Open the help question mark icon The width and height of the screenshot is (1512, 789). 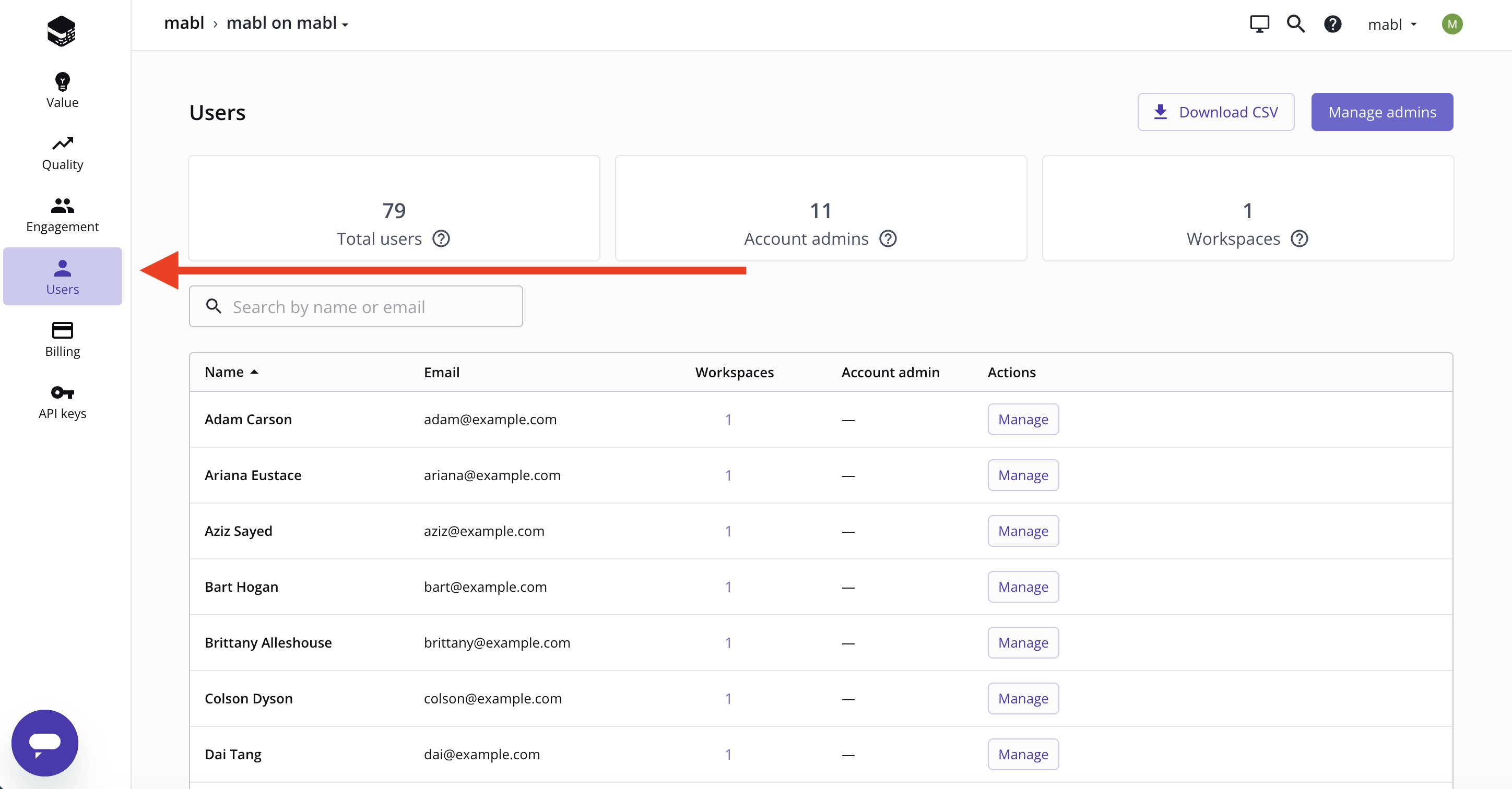pos(1332,24)
